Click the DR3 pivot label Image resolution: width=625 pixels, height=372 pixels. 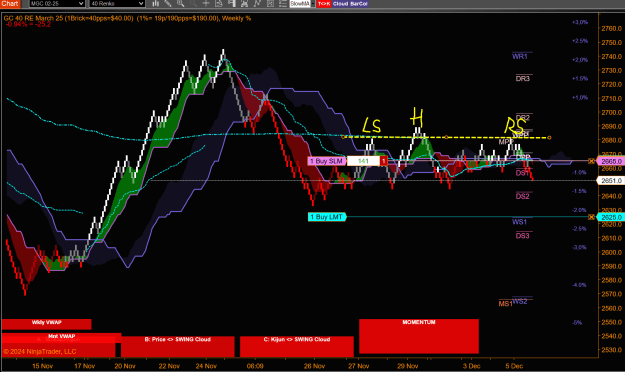coord(523,79)
